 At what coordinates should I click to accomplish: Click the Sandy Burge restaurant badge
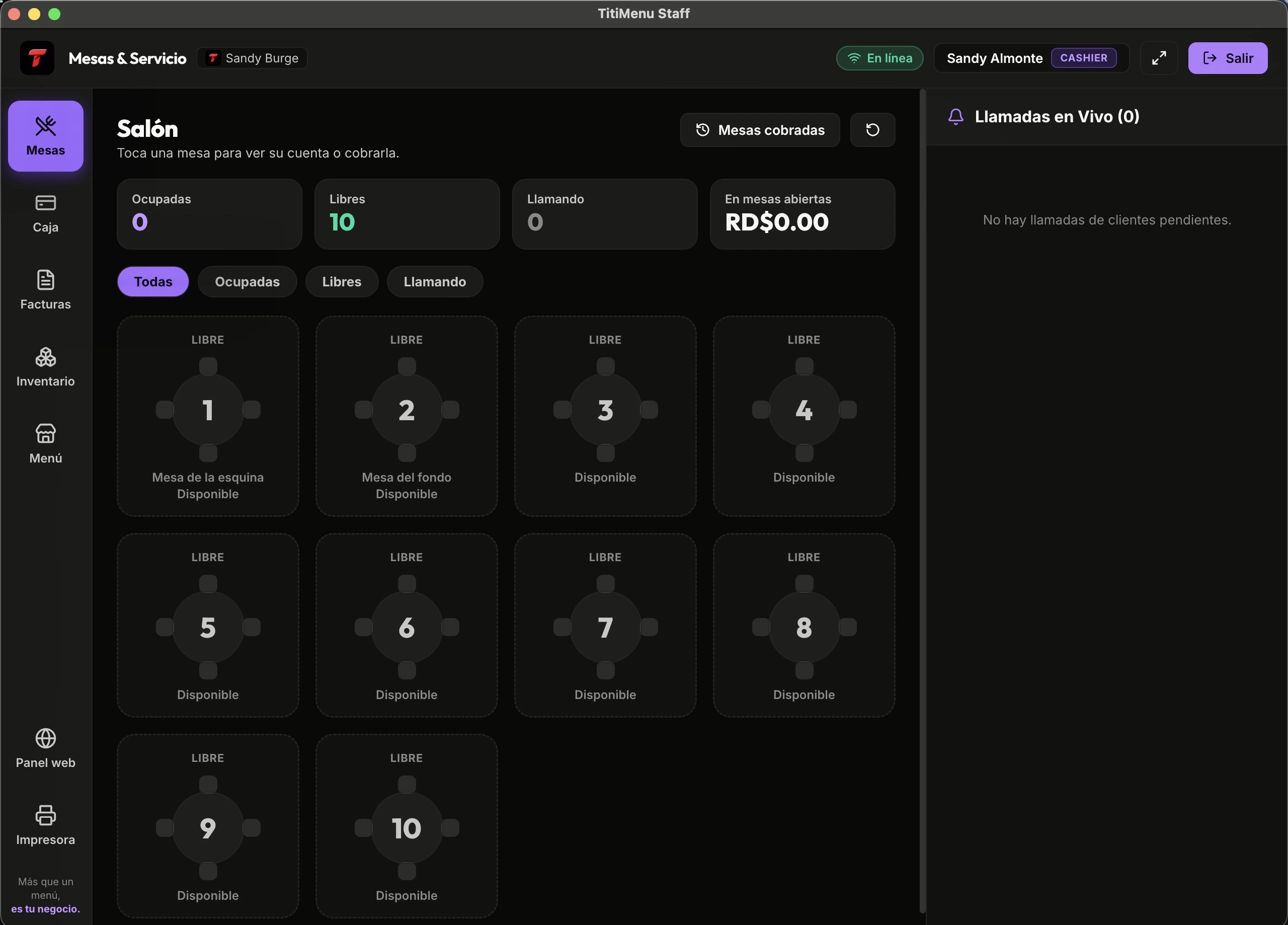pyautogui.click(x=252, y=58)
